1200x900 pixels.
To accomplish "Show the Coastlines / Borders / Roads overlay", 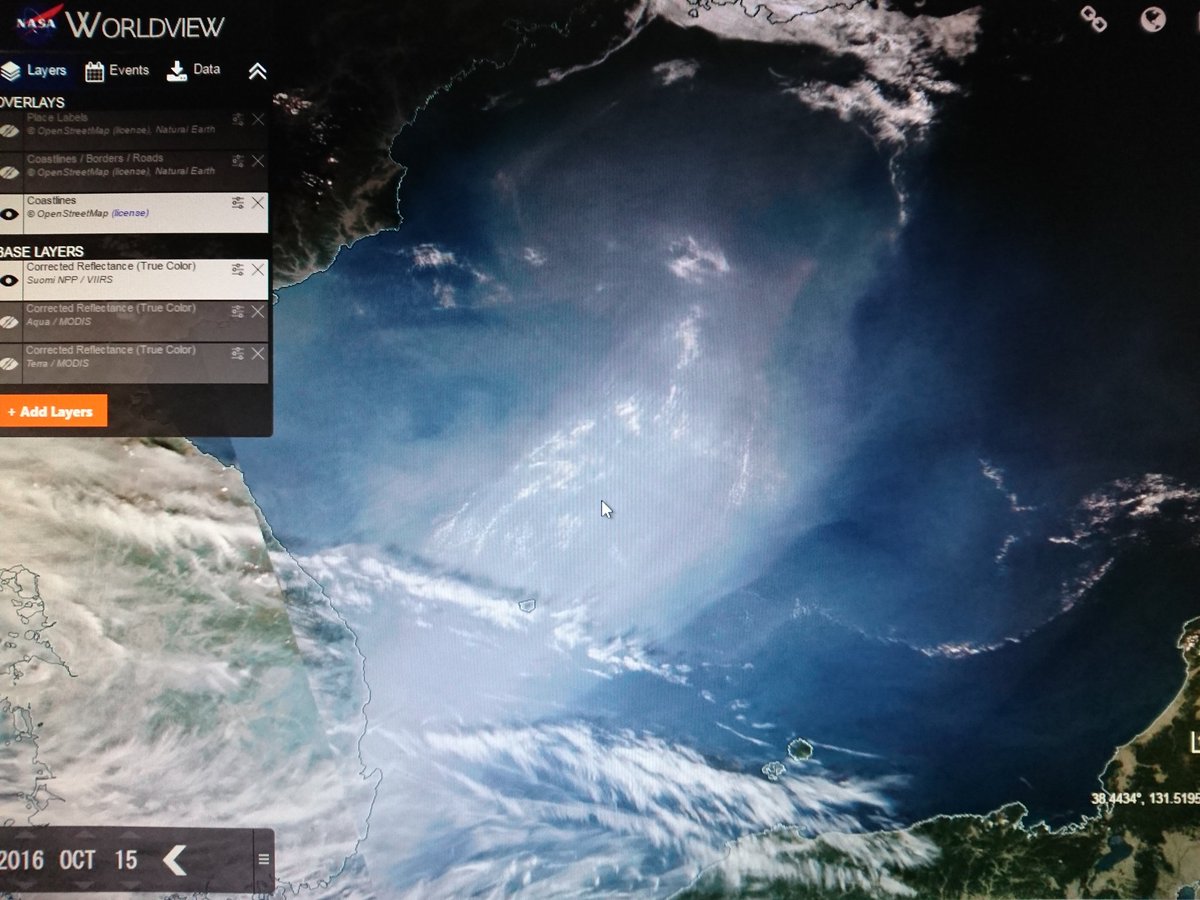I will point(10,171).
